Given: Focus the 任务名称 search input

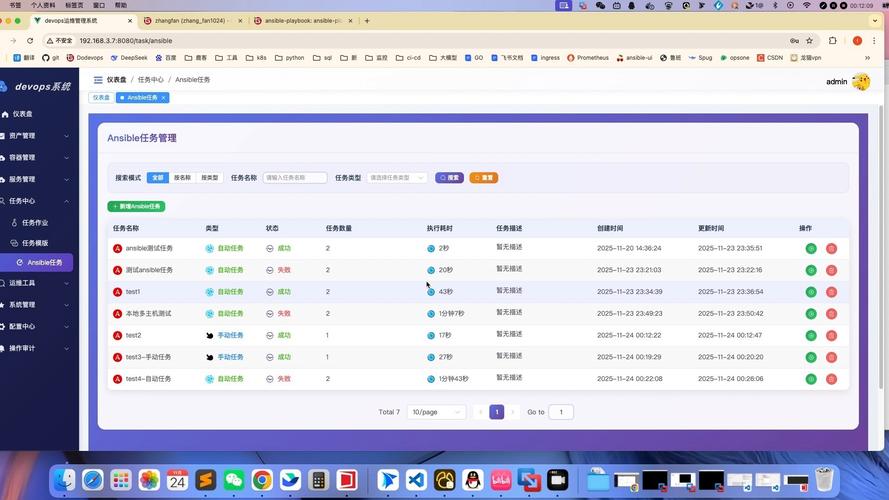Looking at the screenshot, I should [295, 178].
